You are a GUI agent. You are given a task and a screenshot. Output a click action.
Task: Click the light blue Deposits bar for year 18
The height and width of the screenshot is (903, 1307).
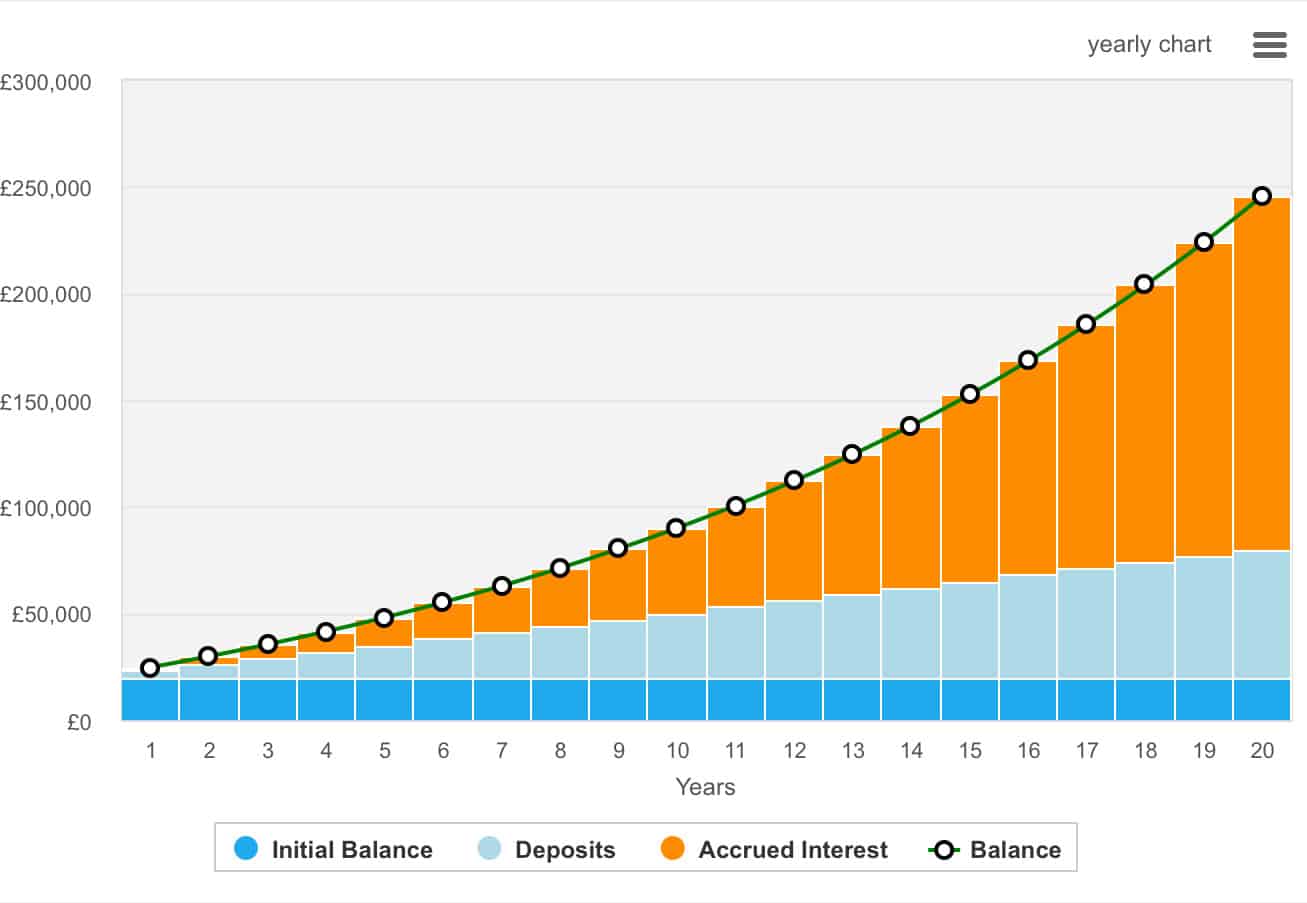[1145, 620]
